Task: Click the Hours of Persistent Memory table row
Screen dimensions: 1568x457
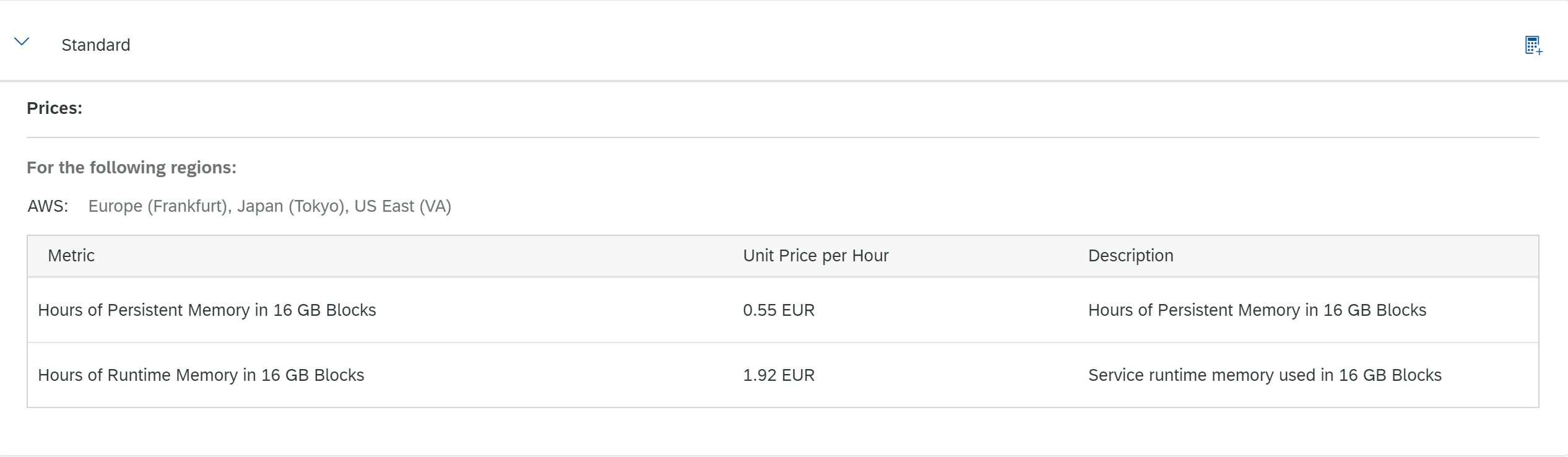Action: click(x=783, y=310)
